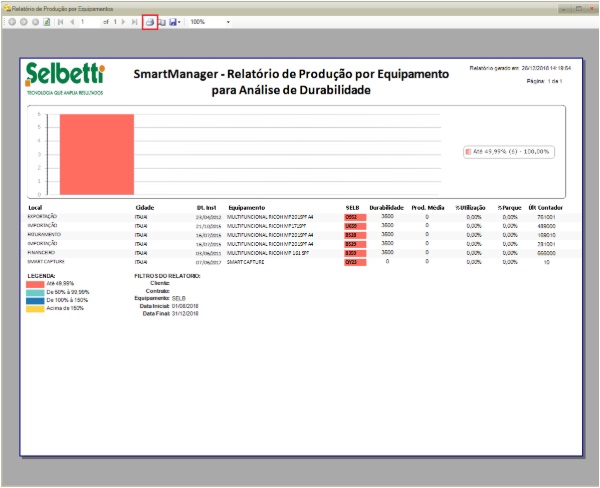Click Data Inicial value 01/06/2018
This screenshot has width=600, height=488.
185,306
